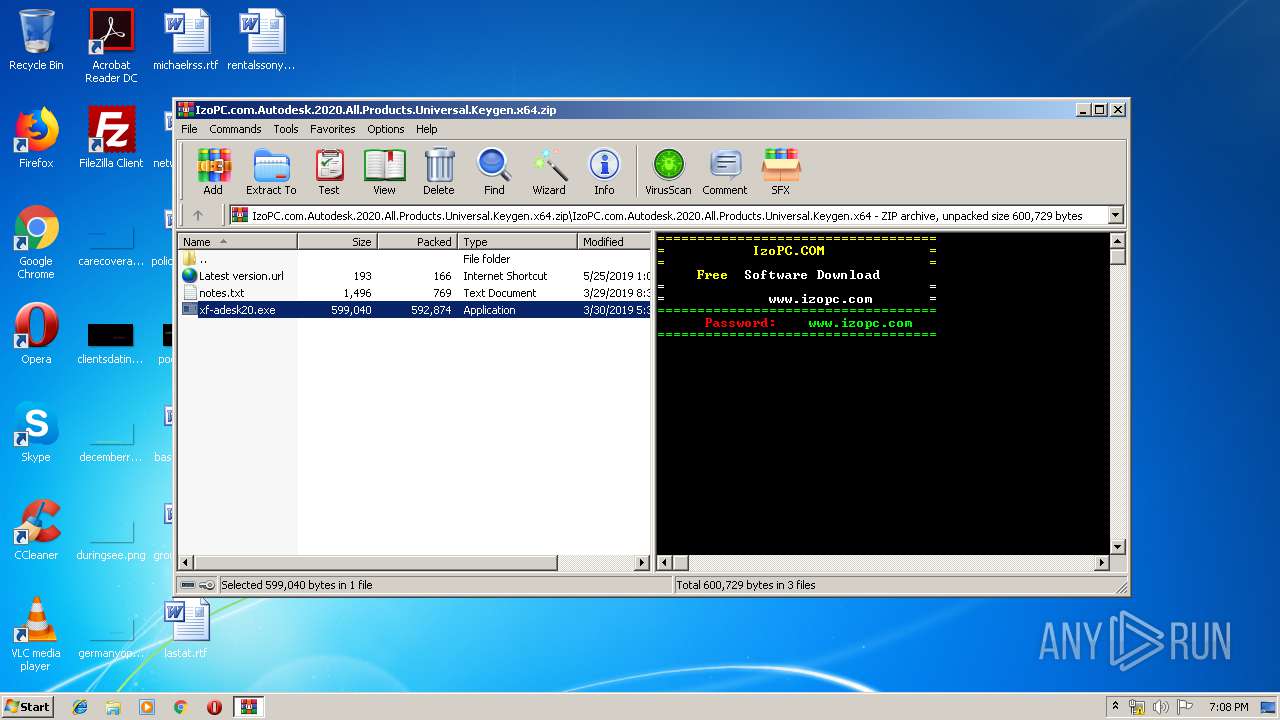Show archive Info icon
Image resolution: width=1280 pixels, height=720 pixels.
(604, 171)
